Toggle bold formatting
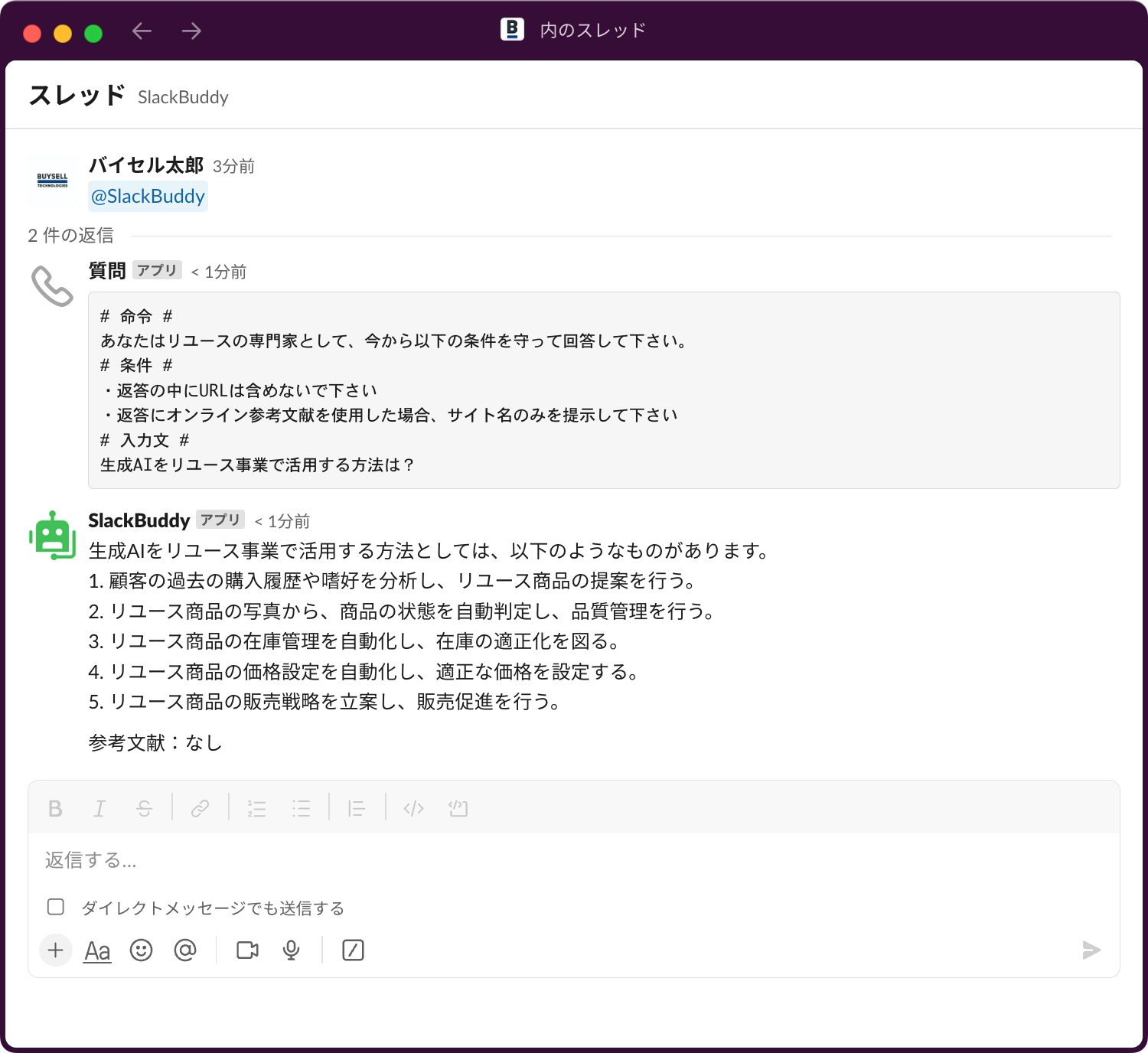 (x=55, y=808)
